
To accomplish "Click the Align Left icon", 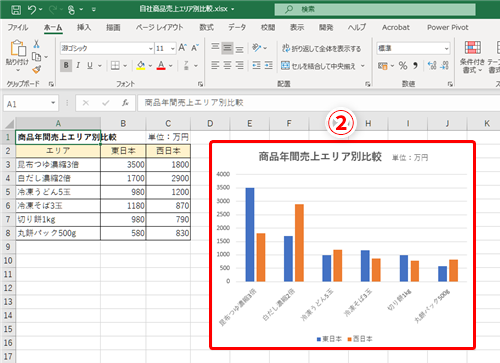I will pos(215,65).
